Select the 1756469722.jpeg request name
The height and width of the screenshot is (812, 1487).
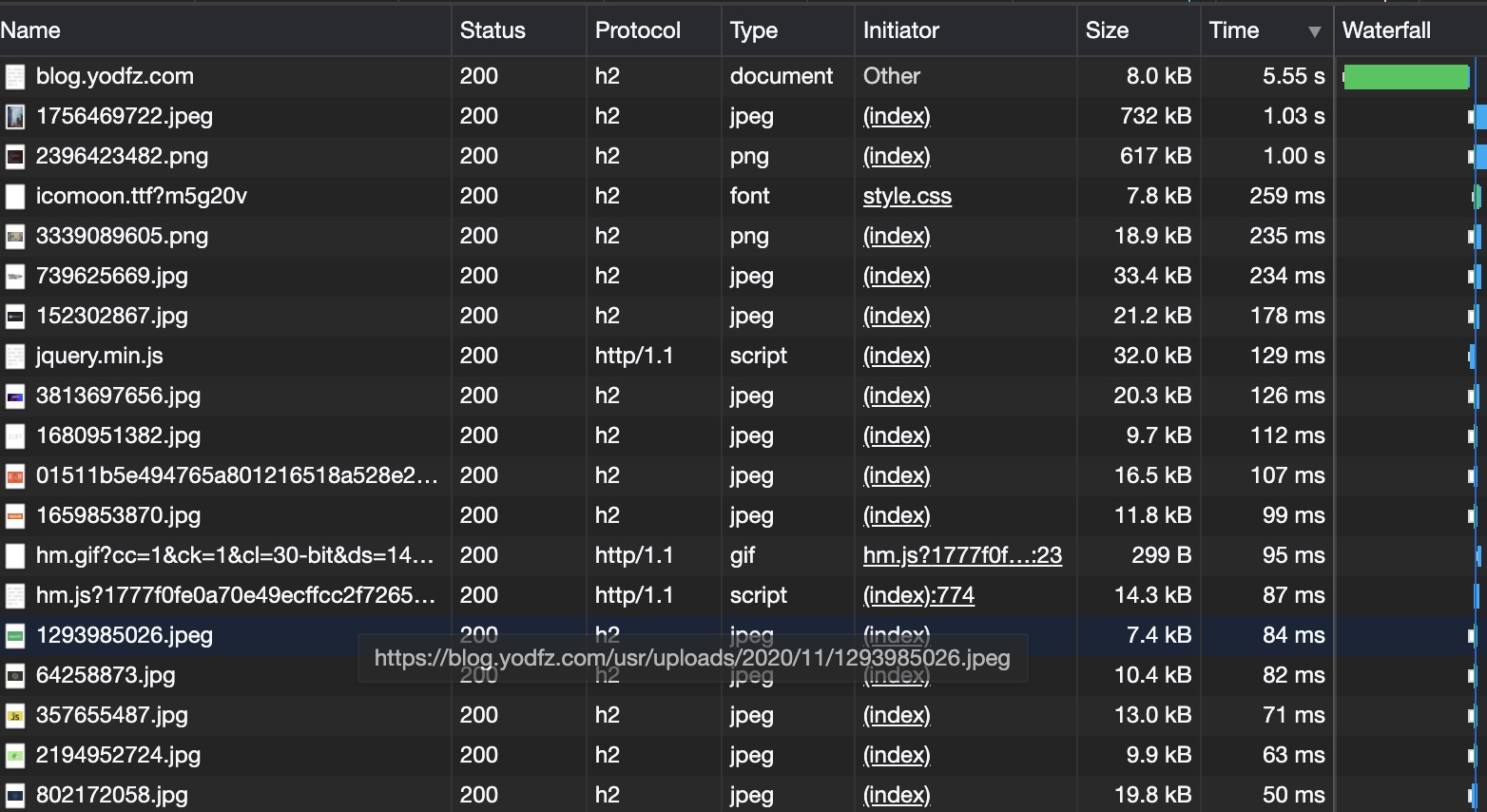(x=125, y=116)
